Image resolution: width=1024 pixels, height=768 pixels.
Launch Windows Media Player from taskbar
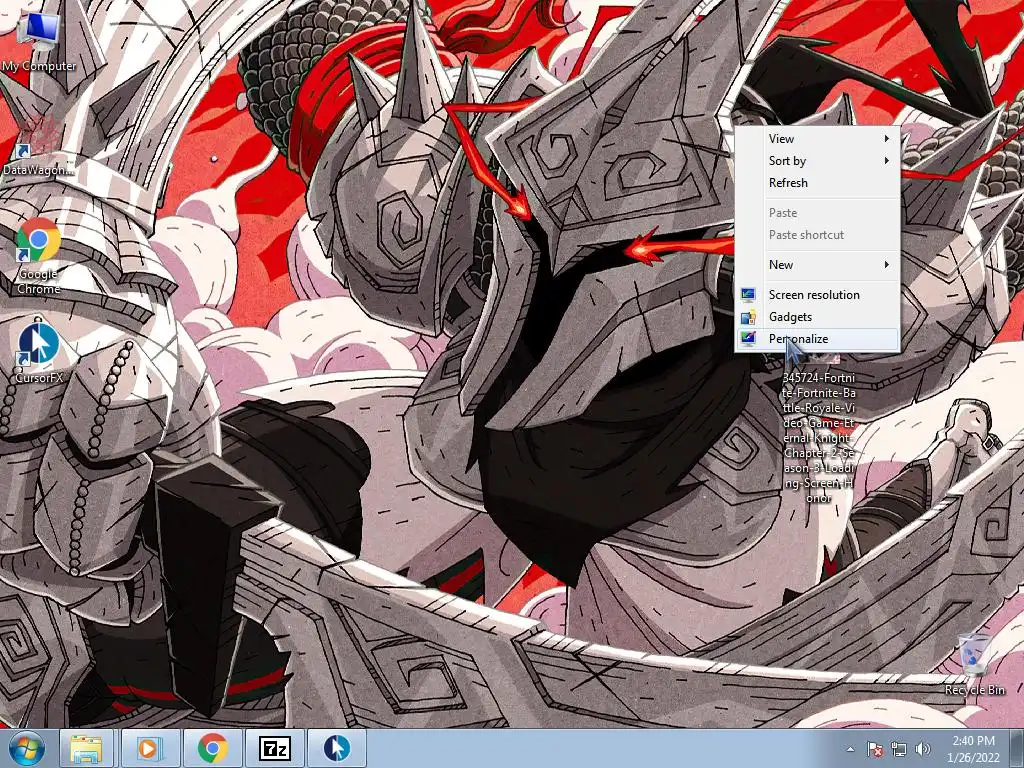pyautogui.click(x=150, y=748)
